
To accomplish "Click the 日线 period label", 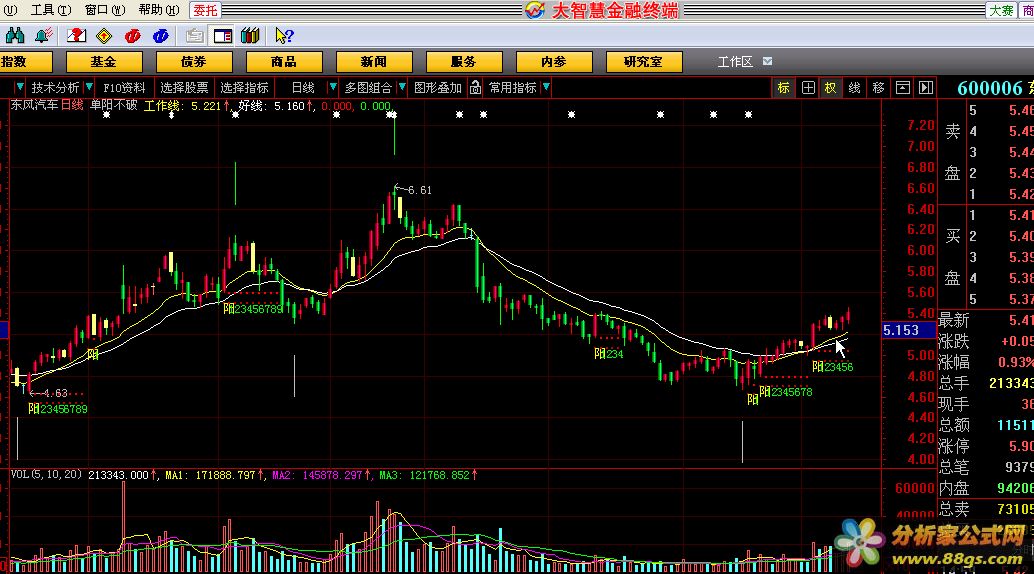I will click(303, 87).
